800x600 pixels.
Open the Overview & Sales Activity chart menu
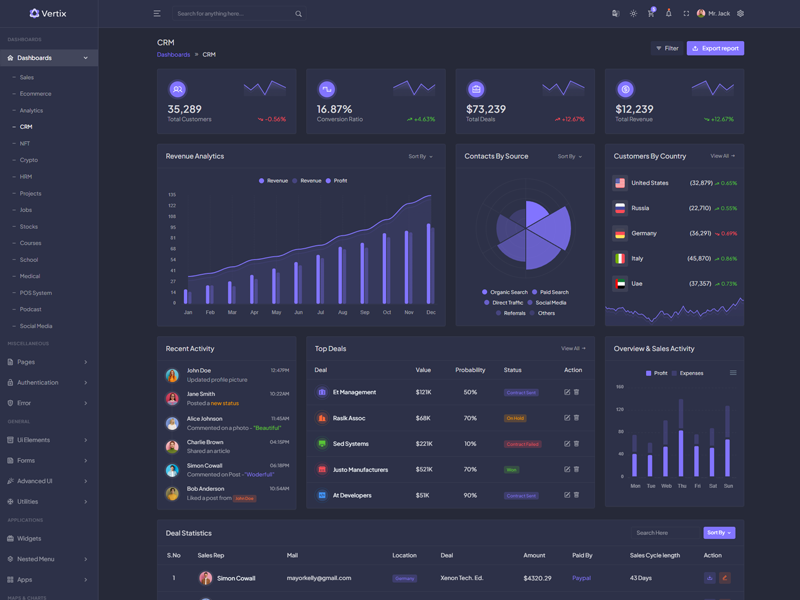[733, 373]
